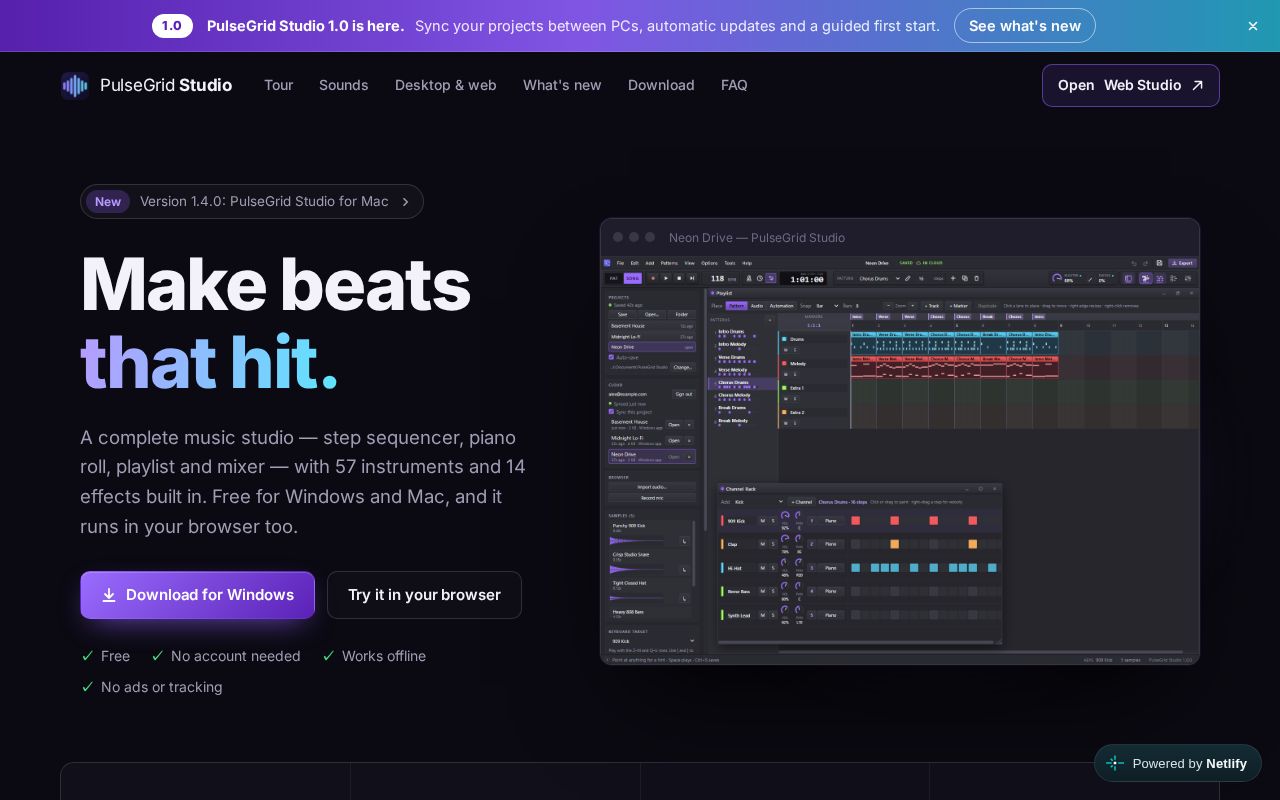Expand the Version 1.4.0 for Mac announcement chevron
The height and width of the screenshot is (800, 1280).
(x=405, y=201)
